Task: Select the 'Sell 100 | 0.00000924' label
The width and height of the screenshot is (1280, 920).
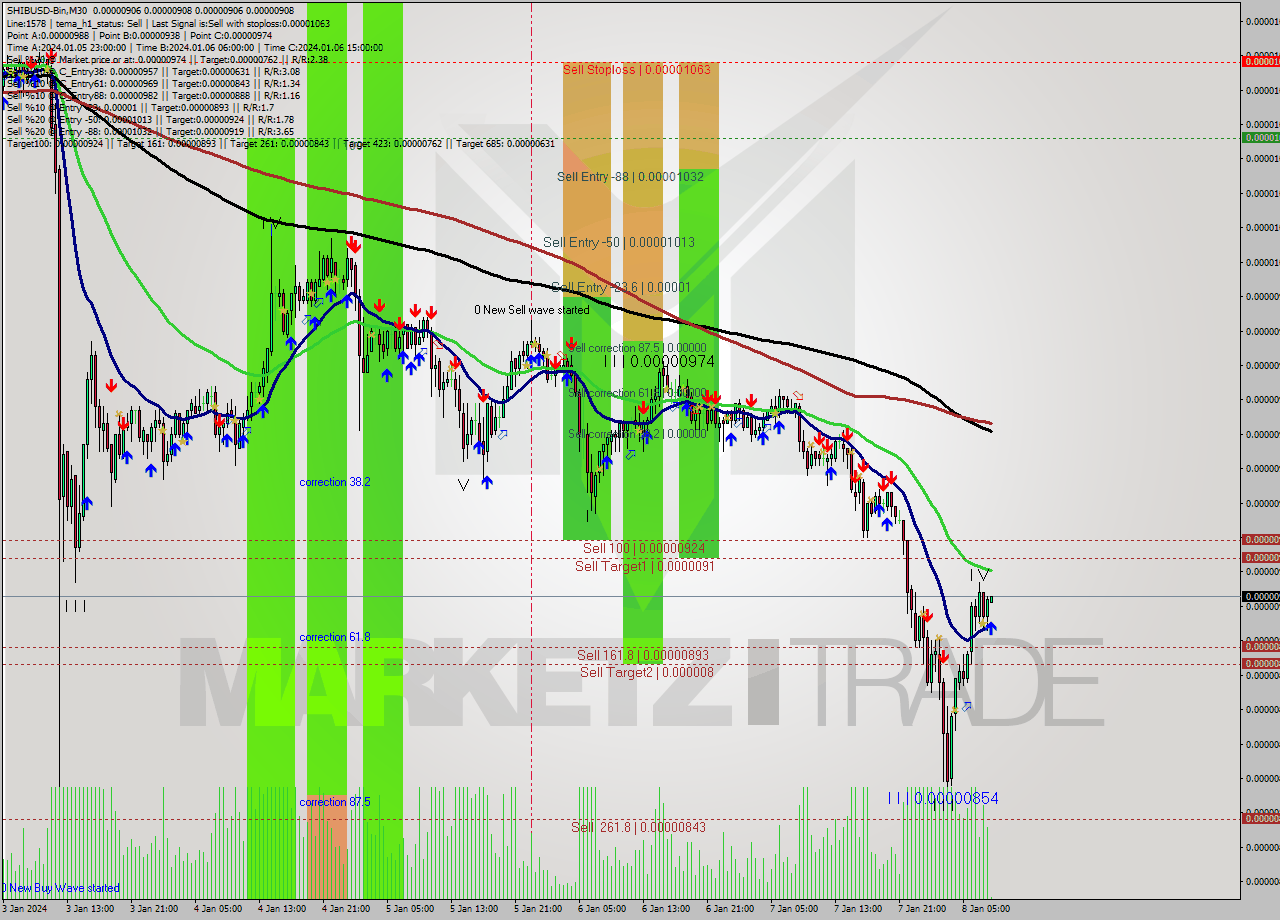Action: pos(644,549)
